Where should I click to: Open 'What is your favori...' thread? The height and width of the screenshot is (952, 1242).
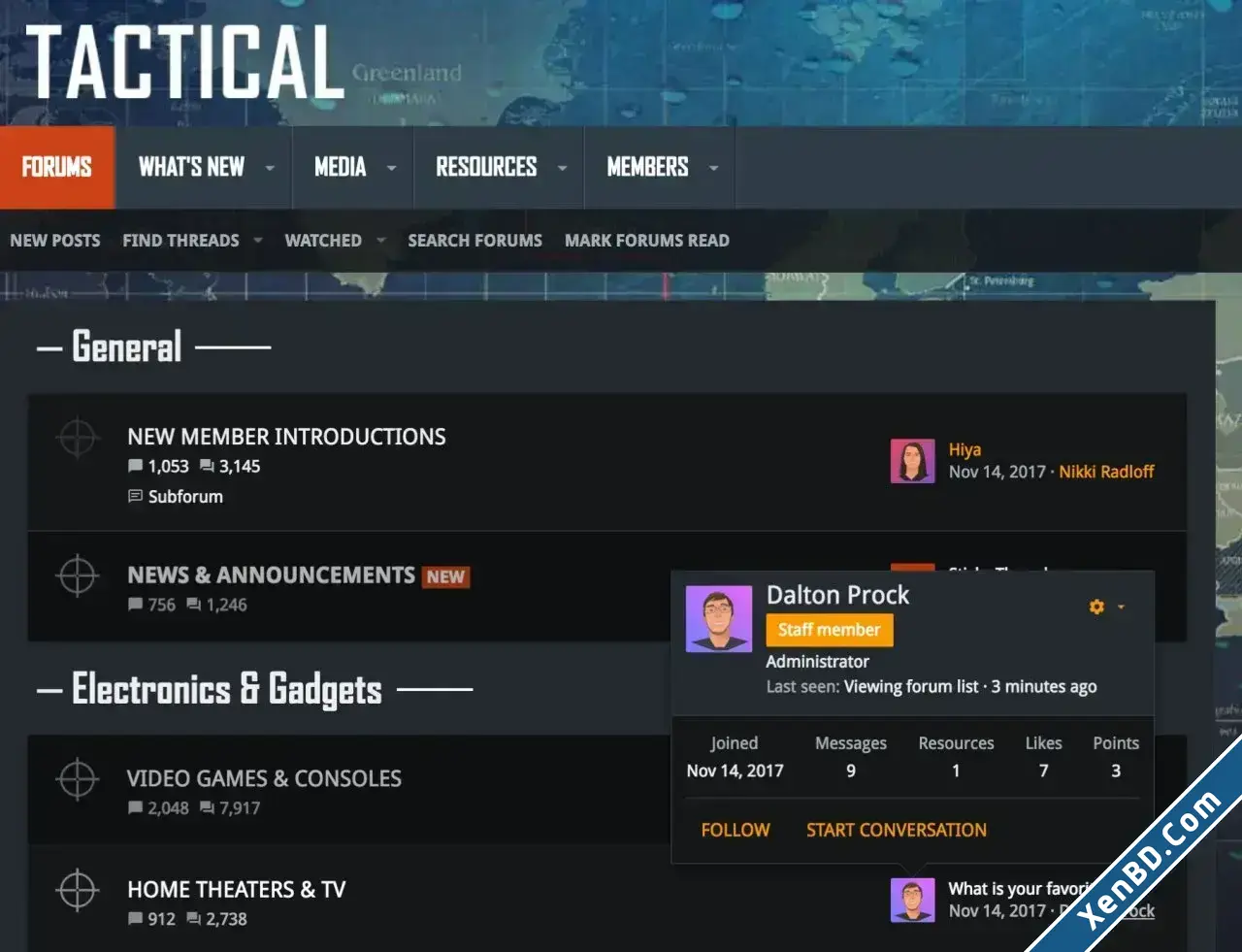click(x=1018, y=889)
